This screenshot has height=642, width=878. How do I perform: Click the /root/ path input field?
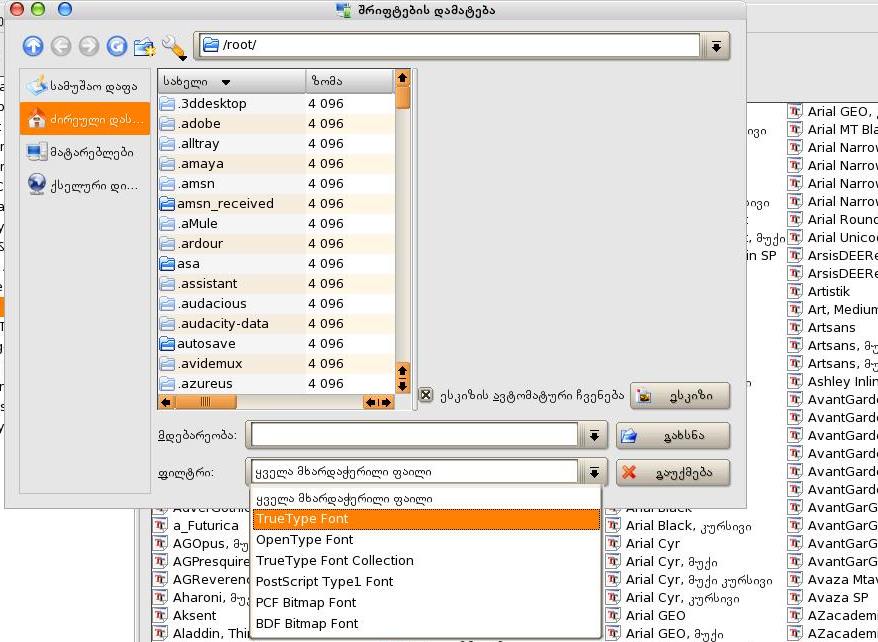[x=449, y=45]
